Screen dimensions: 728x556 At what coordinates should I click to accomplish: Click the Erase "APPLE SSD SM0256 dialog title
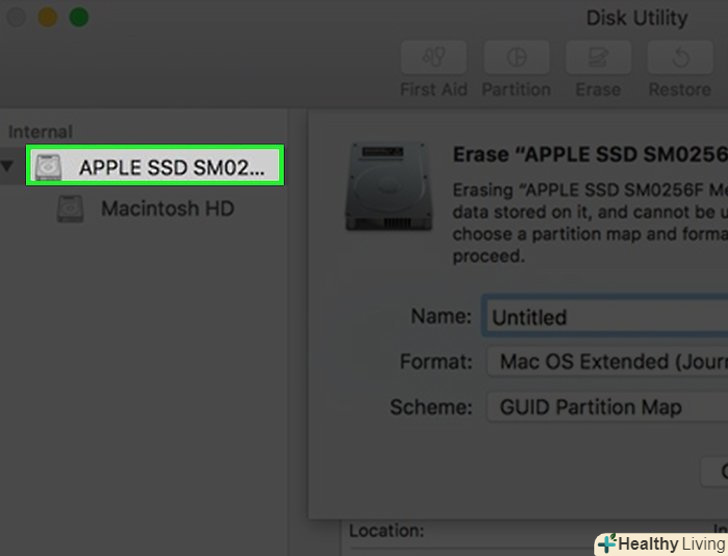(x=590, y=155)
